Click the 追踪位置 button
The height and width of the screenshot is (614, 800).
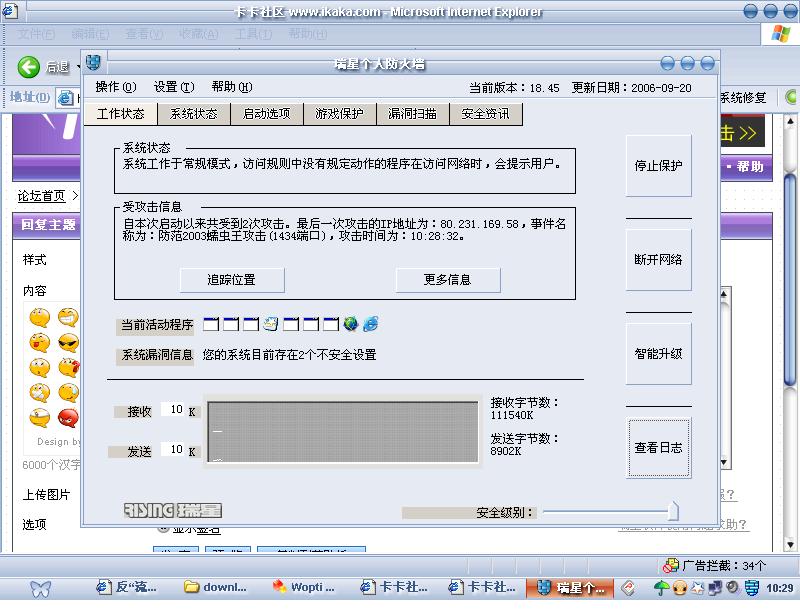click(232, 280)
